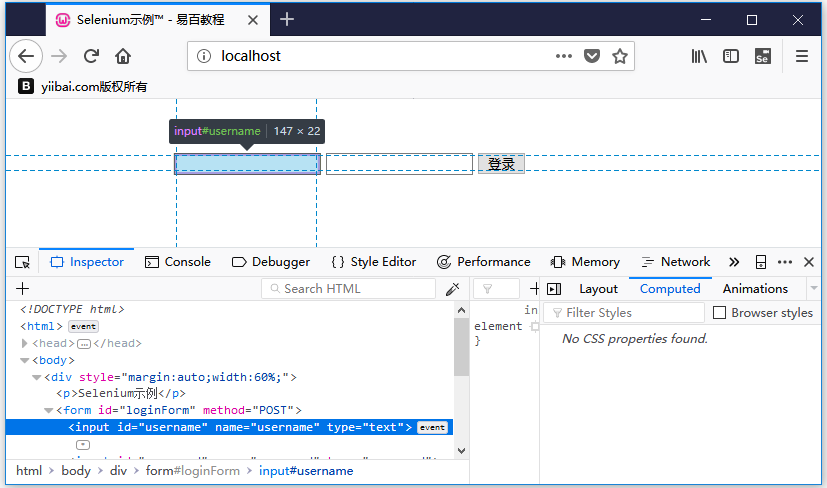The width and height of the screenshot is (827, 488).
Task: Toggle the sidebar view icon
Action: tap(730, 56)
